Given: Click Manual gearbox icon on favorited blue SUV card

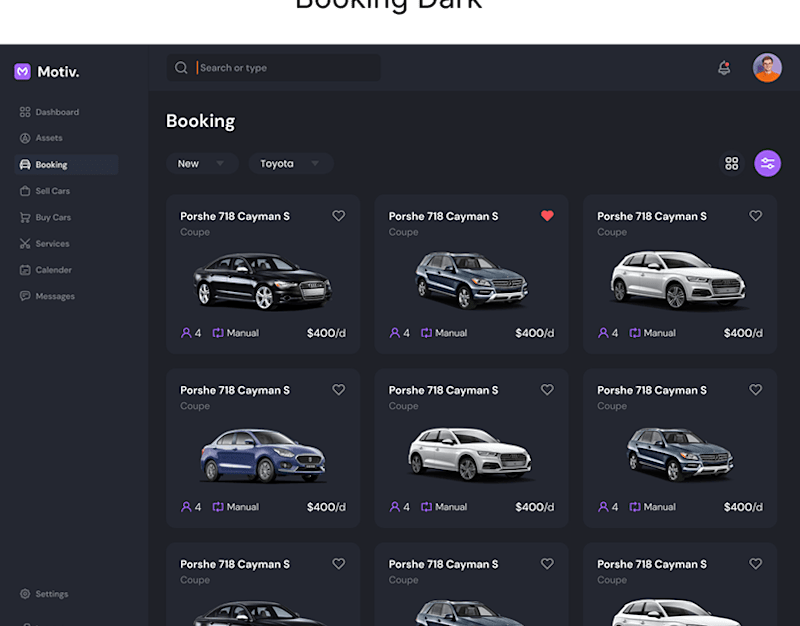Looking at the screenshot, I should [x=427, y=333].
